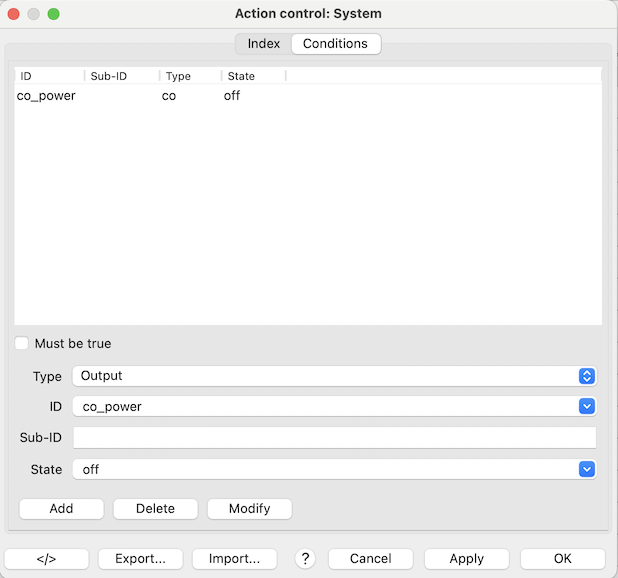
Task: Click the Modify button
Action: tap(249, 508)
